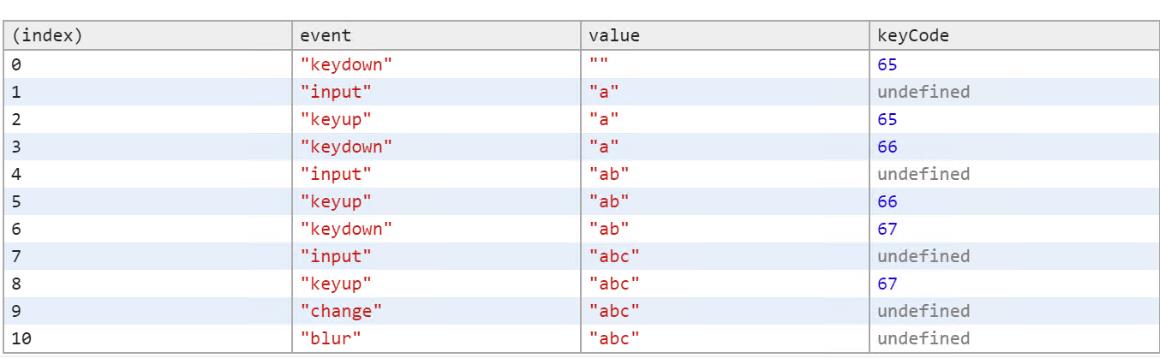1160x360 pixels.
Task: Select the index cell 8
Action: [147, 283]
